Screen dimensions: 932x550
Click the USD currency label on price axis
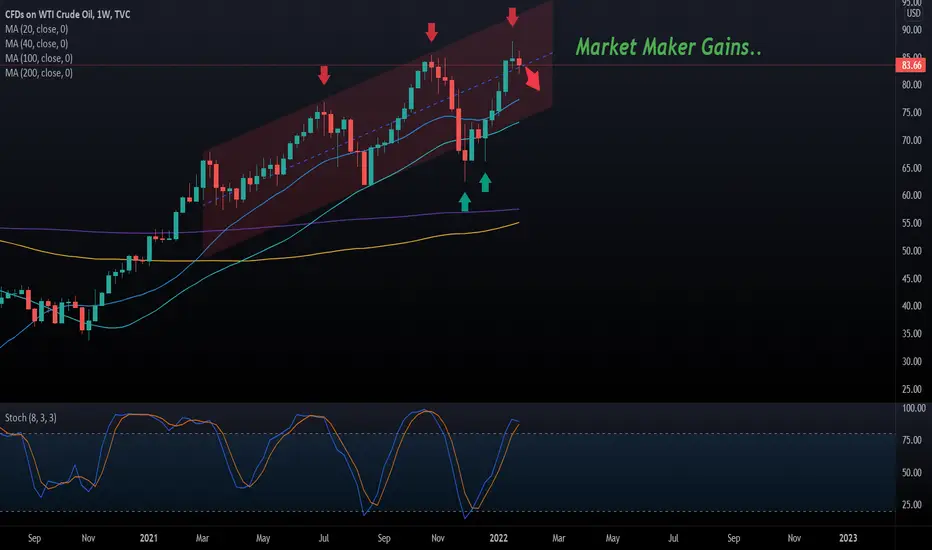(913, 14)
